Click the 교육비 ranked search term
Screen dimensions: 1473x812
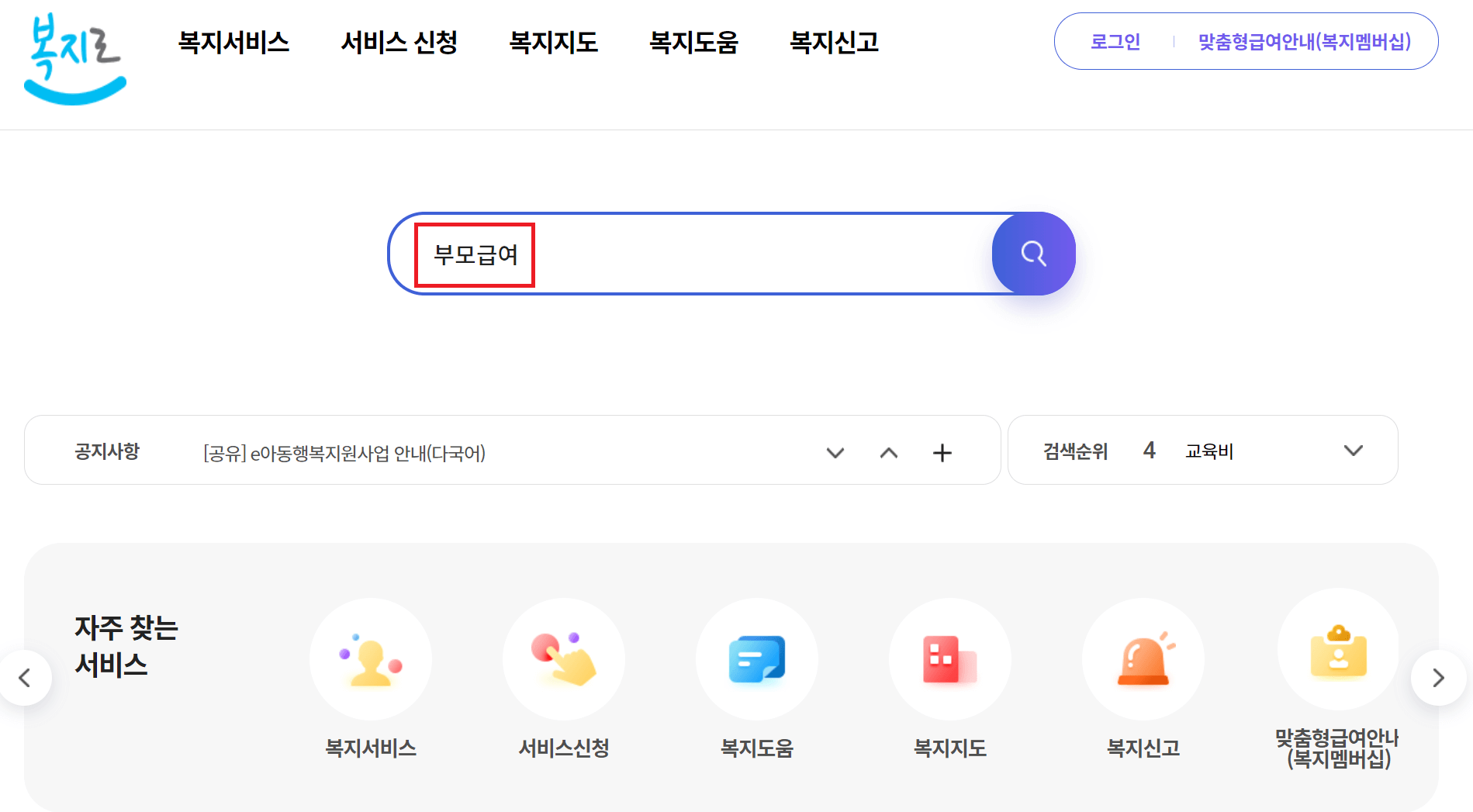(x=1209, y=451)
